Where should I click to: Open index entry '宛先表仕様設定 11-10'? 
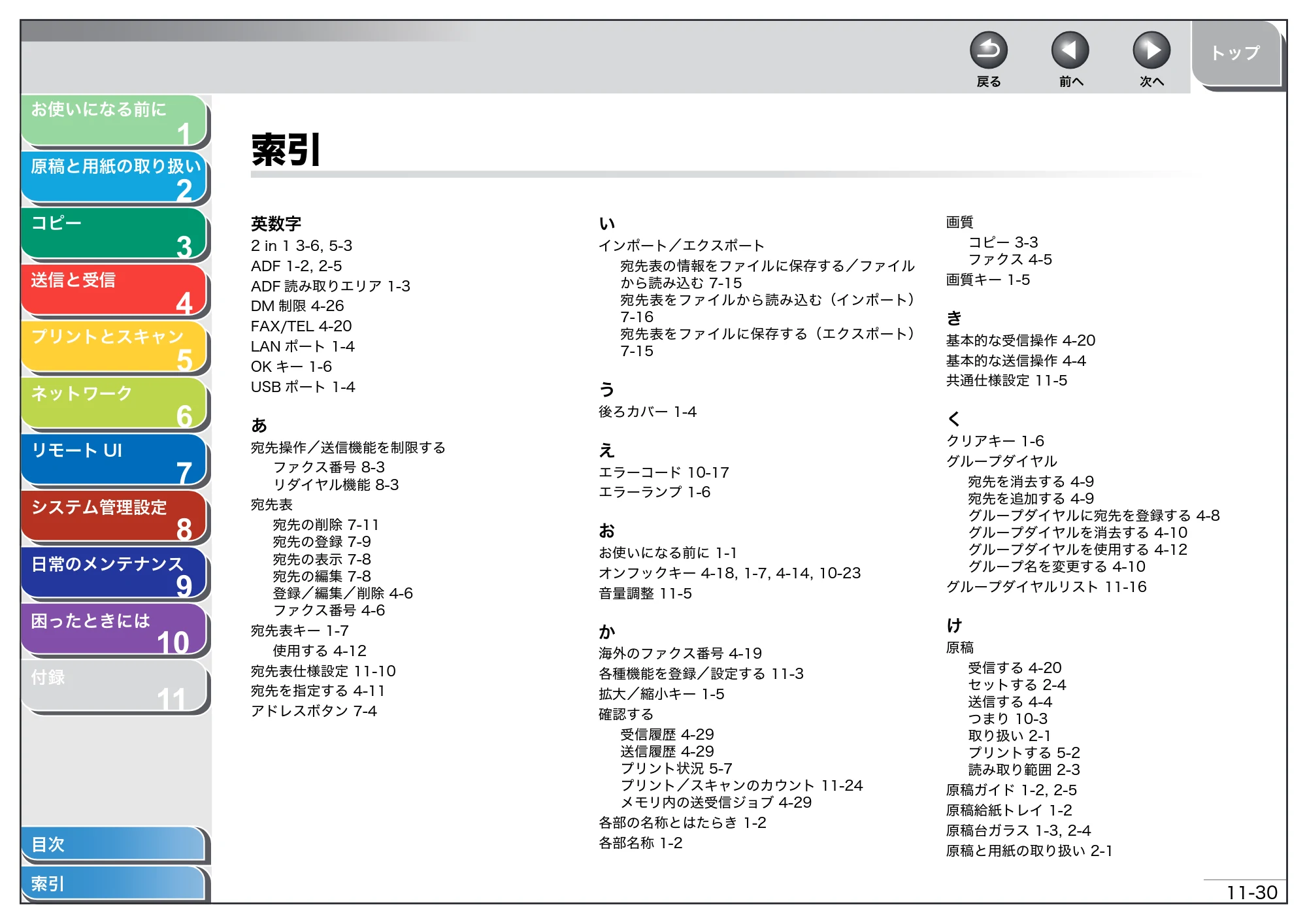coord(323,671)
